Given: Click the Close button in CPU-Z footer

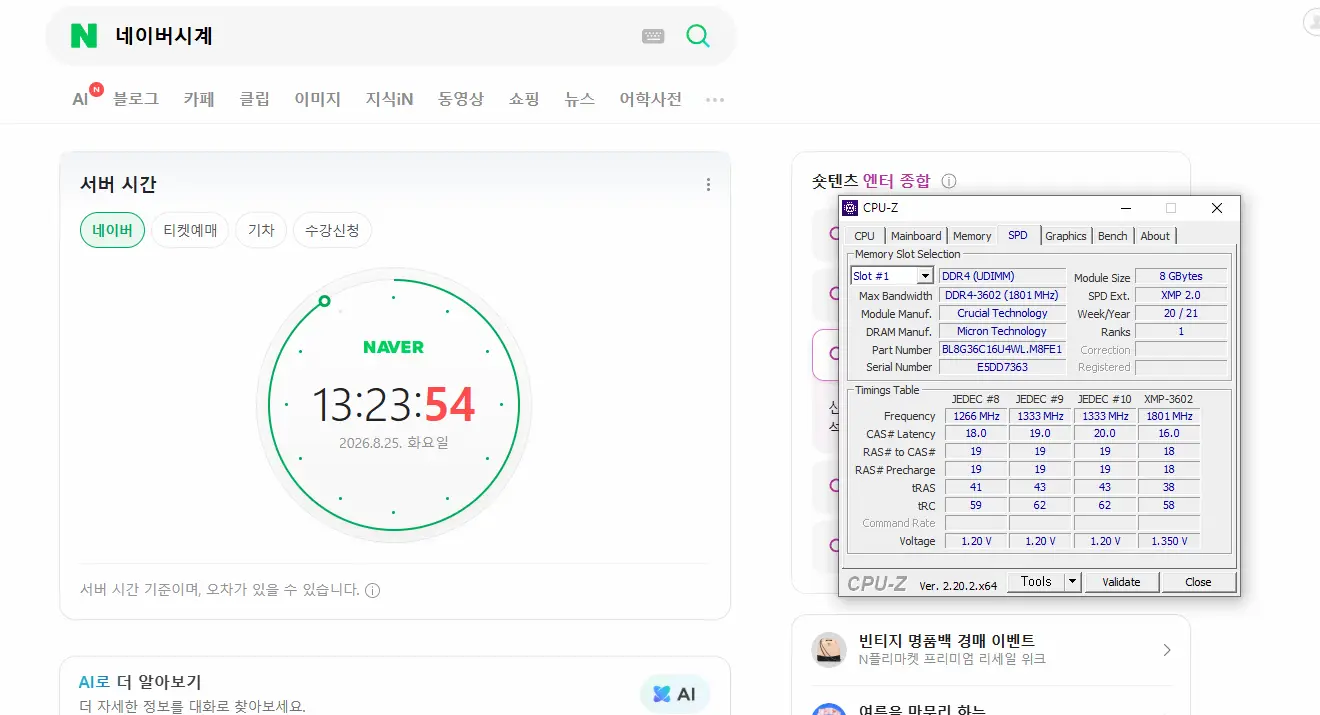Looking at the screenshot, I should coord(1198,581).
